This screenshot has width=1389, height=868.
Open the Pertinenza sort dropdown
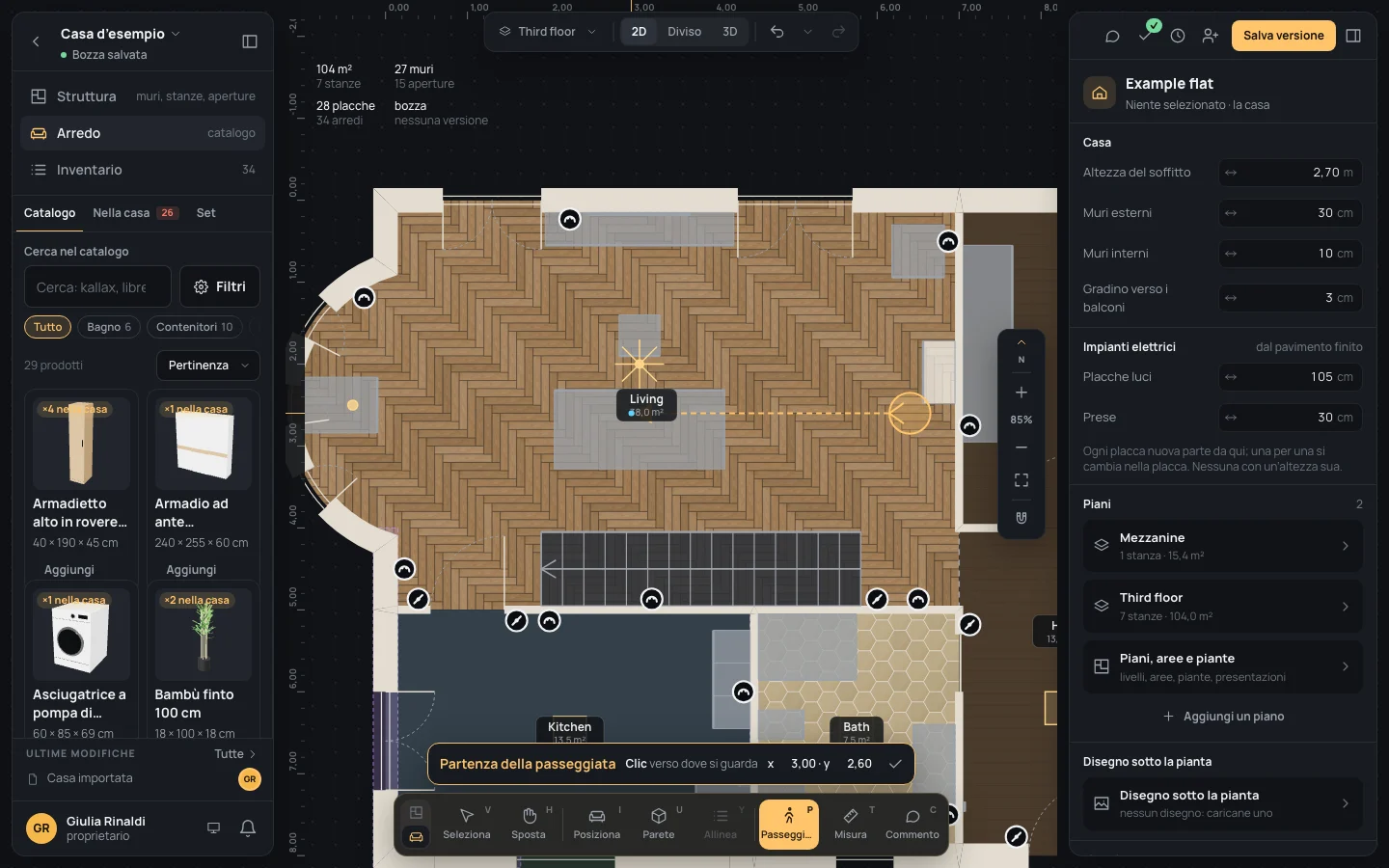(208, 366)
